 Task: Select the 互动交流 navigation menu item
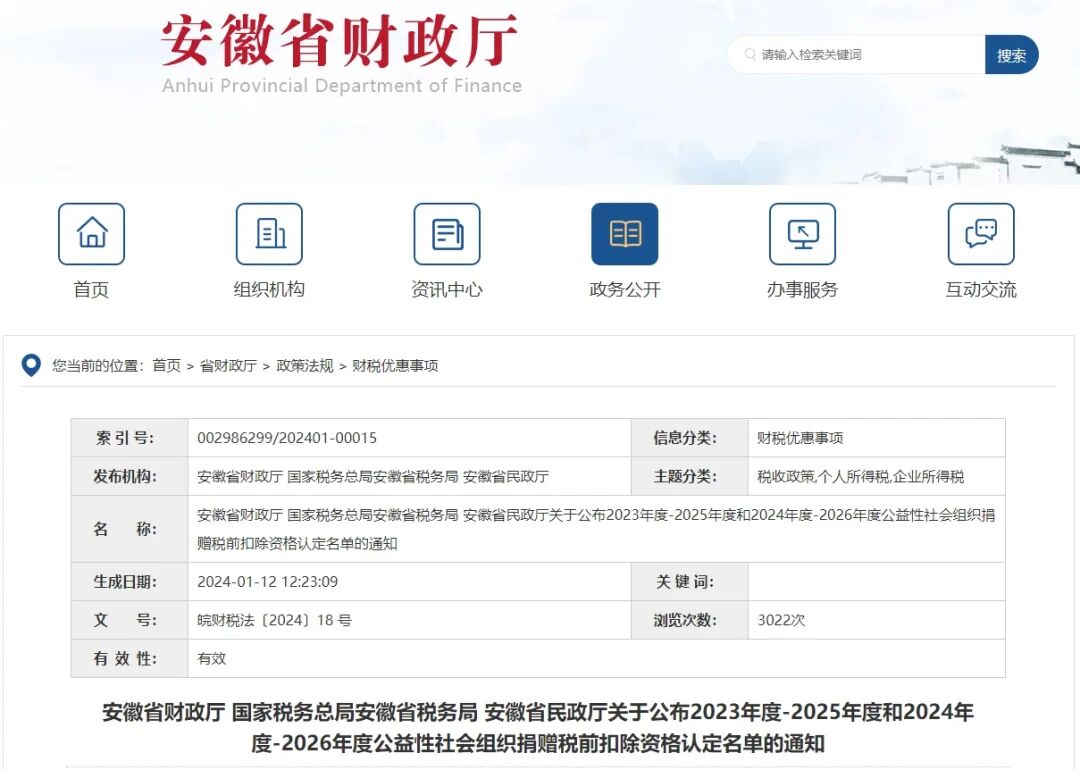(980, 290)
